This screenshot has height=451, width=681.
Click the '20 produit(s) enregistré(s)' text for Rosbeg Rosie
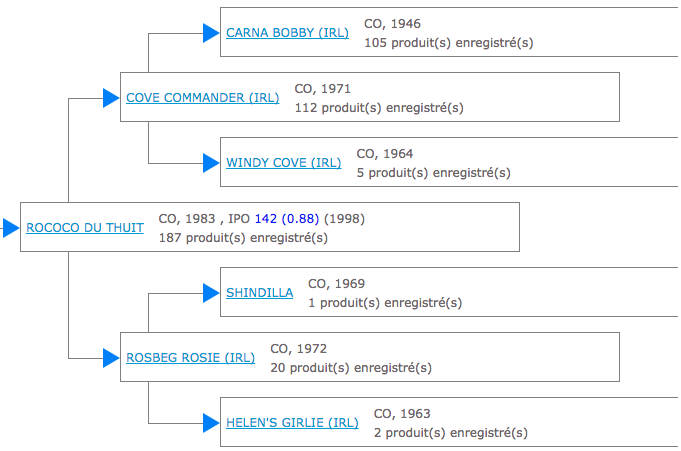[x=351, y=368]
